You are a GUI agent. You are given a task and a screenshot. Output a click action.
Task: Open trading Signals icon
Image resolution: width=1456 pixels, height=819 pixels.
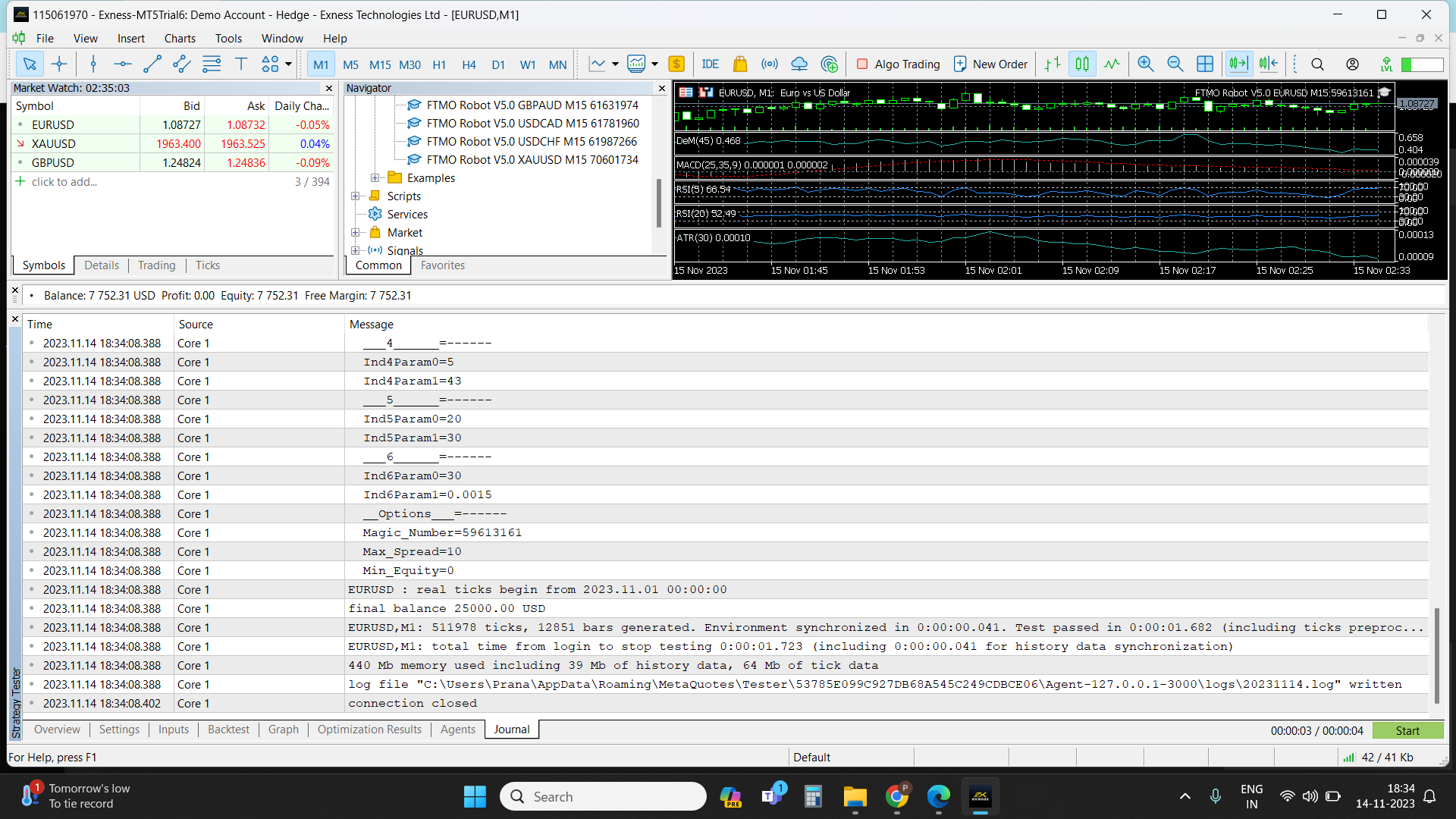(x=770, y=64)
